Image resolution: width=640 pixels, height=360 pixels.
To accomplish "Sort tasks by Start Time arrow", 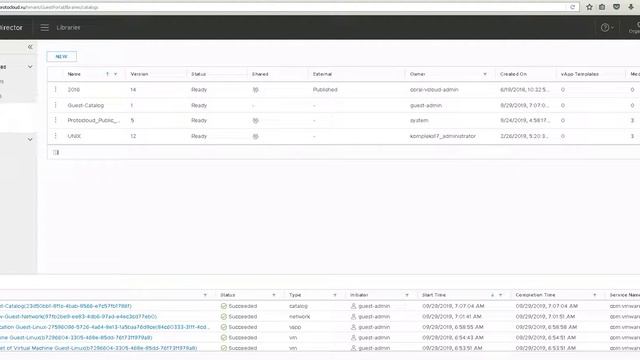I will click(x=492, y=295).
